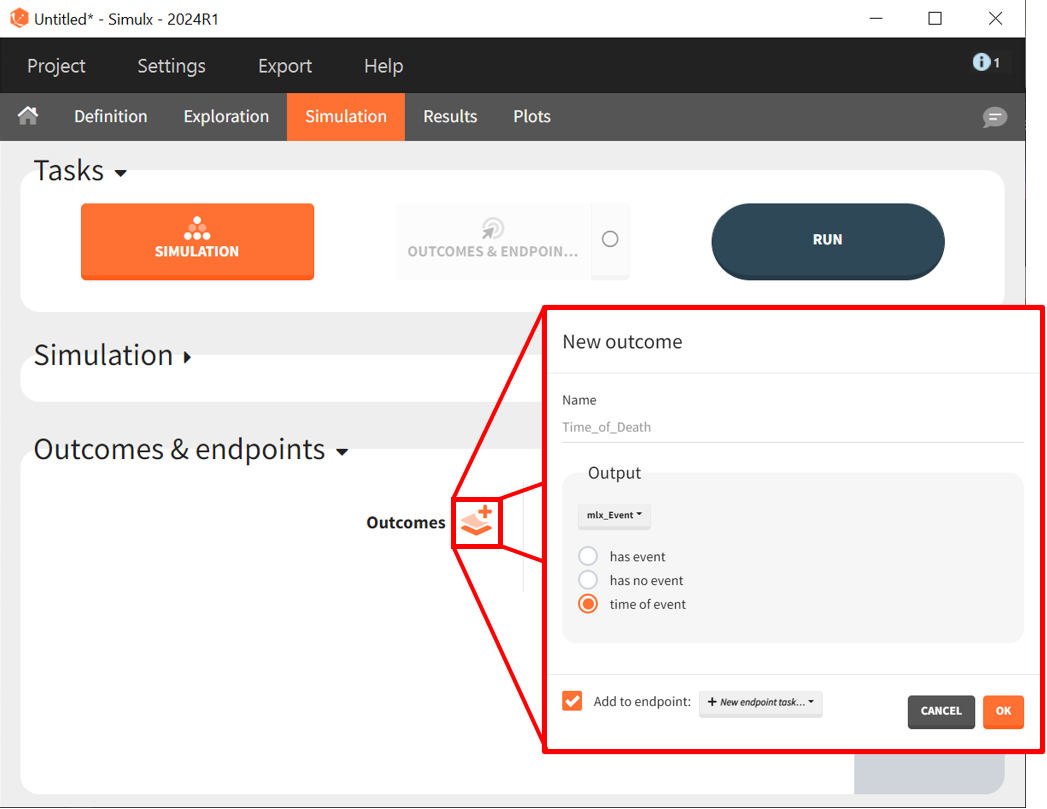Viewport: 1047px width, 809px height.
Task: Select the 'has event' radio option
Action: 588,557
